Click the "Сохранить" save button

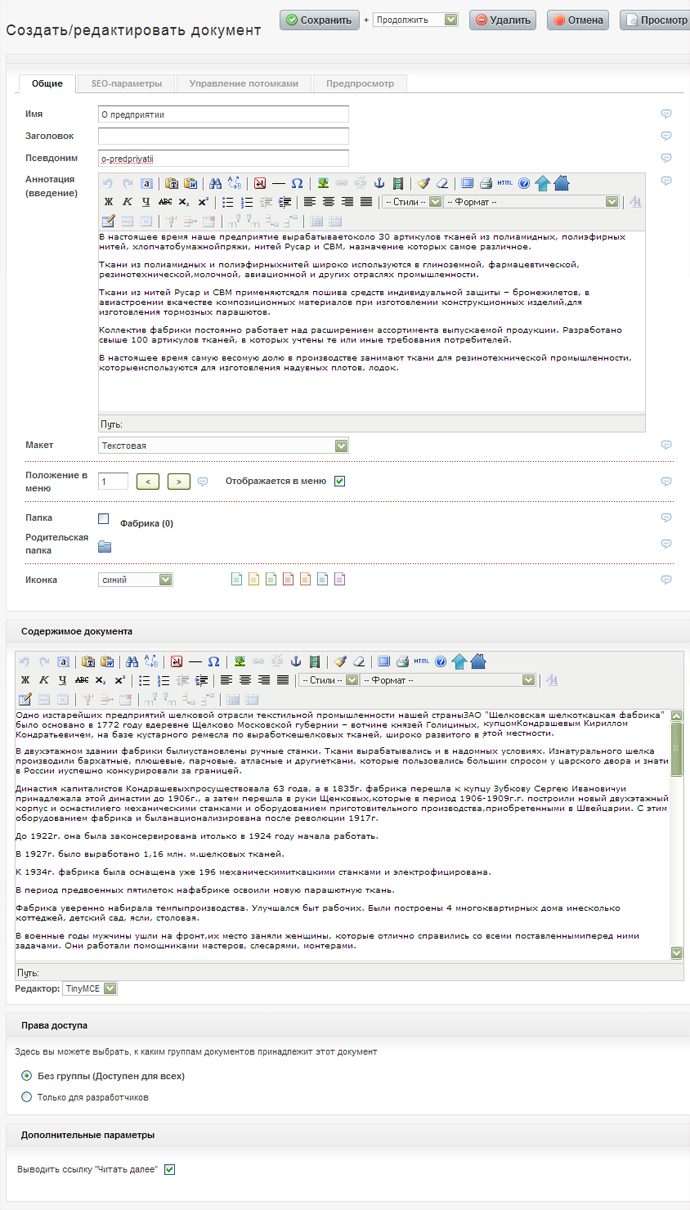tap(319, 20)
